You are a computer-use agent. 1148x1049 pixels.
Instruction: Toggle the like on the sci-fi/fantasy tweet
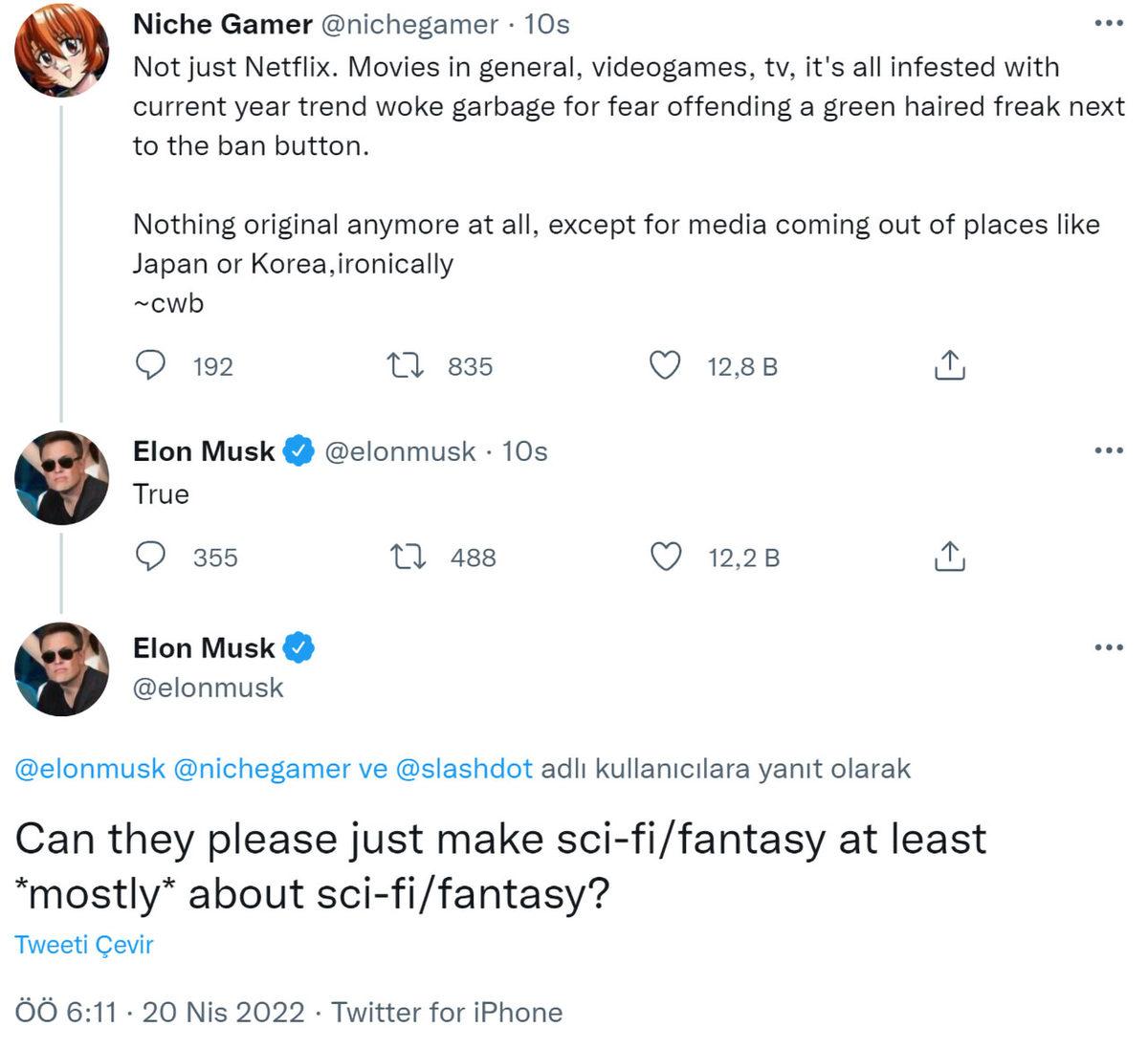(x=666, y=557)
